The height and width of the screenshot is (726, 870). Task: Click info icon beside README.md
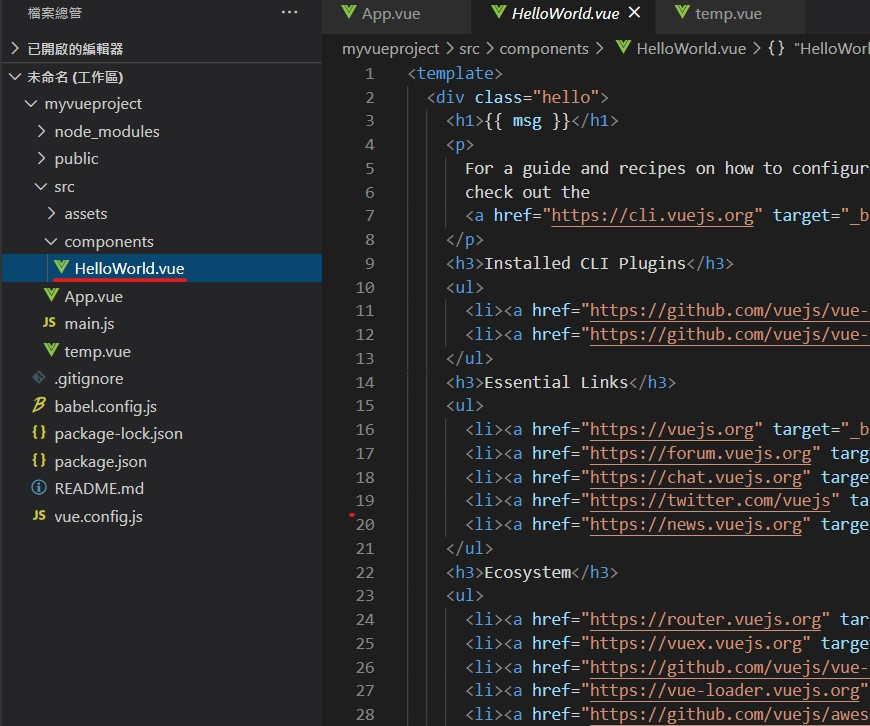pyautogui.click(x=39, y=488)
